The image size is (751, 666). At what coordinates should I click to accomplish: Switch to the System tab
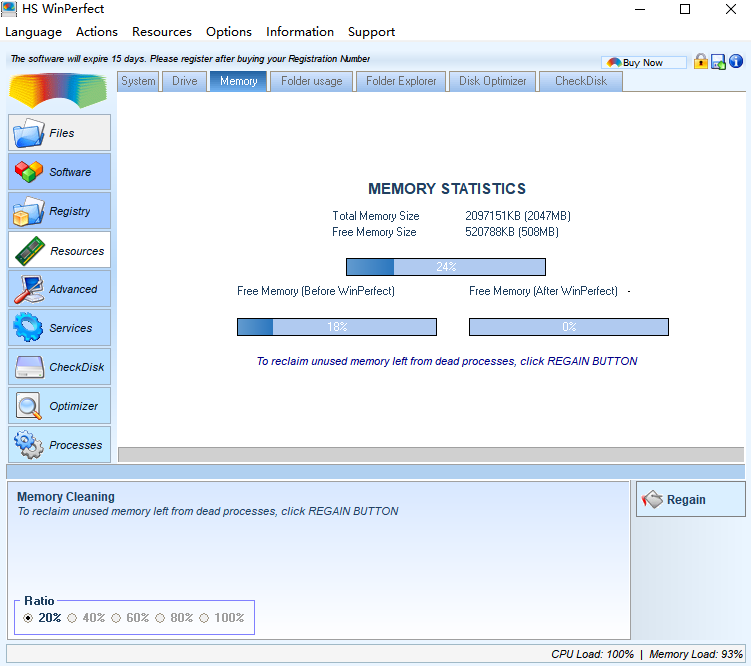(x=138, y=81)
